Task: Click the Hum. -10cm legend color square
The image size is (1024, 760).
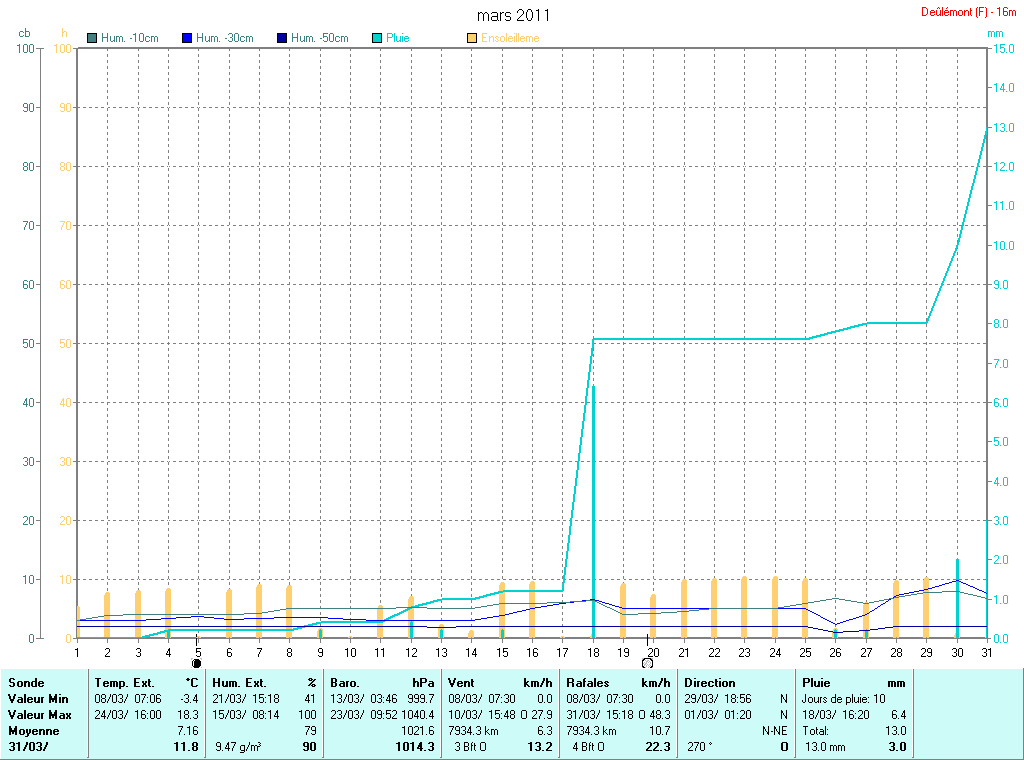Action: (x=93, y=38)
